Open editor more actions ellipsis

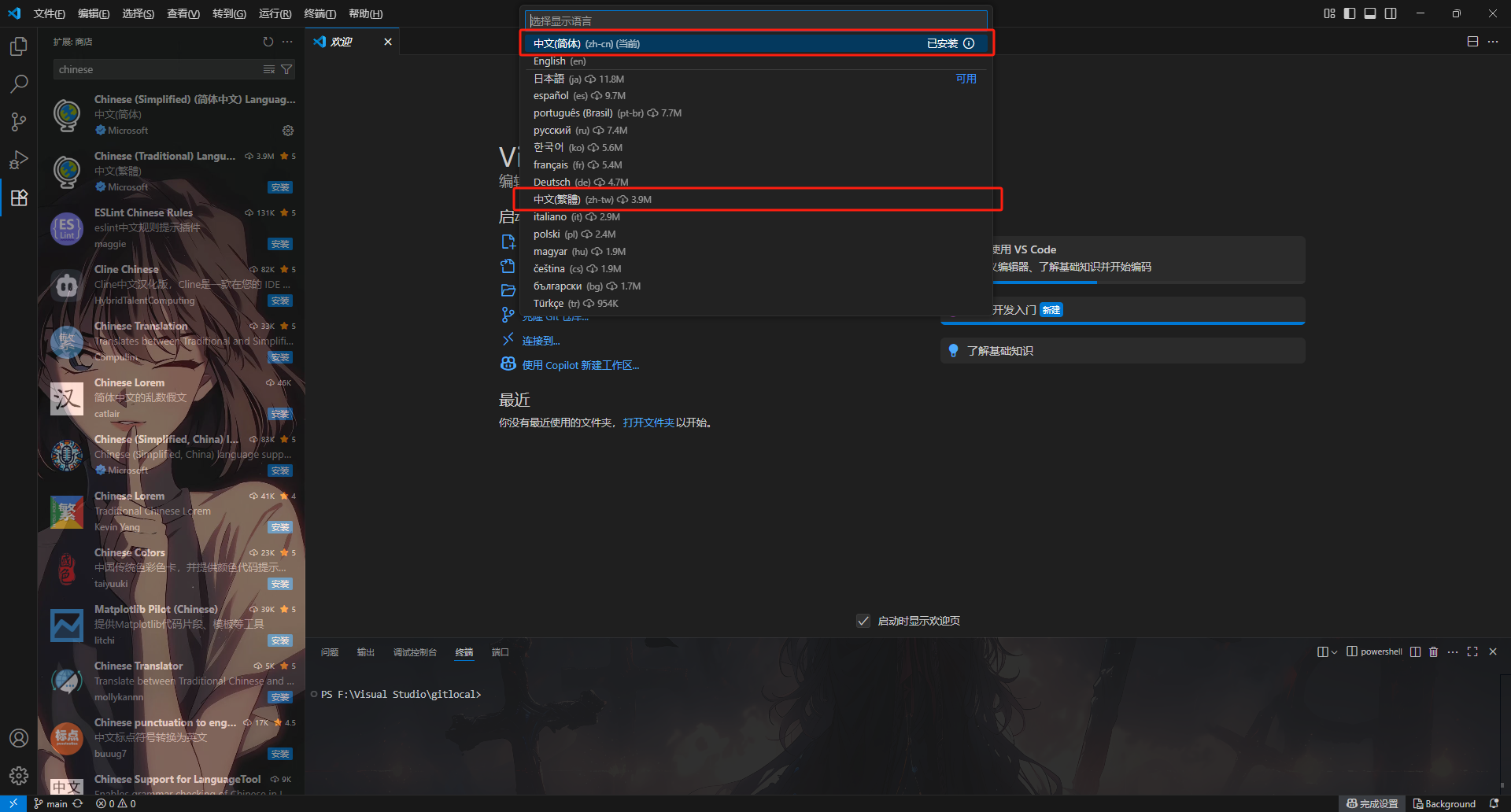[1493, 42]
